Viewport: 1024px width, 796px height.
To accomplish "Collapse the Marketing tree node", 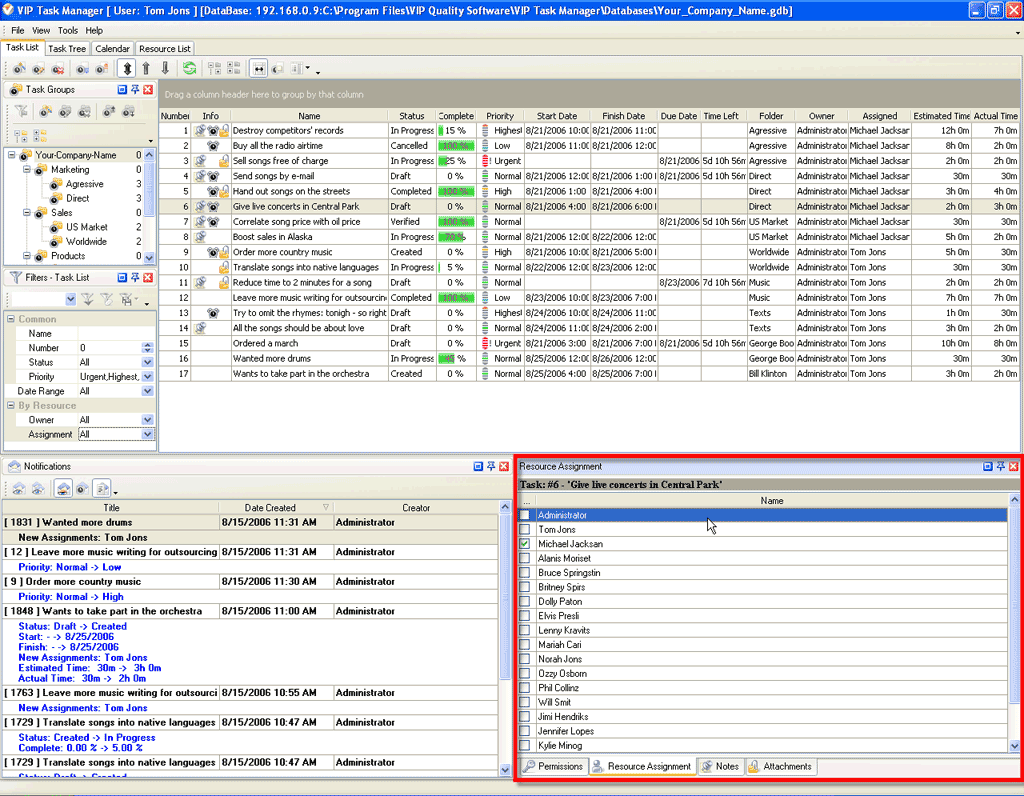I will pos(26,170).
